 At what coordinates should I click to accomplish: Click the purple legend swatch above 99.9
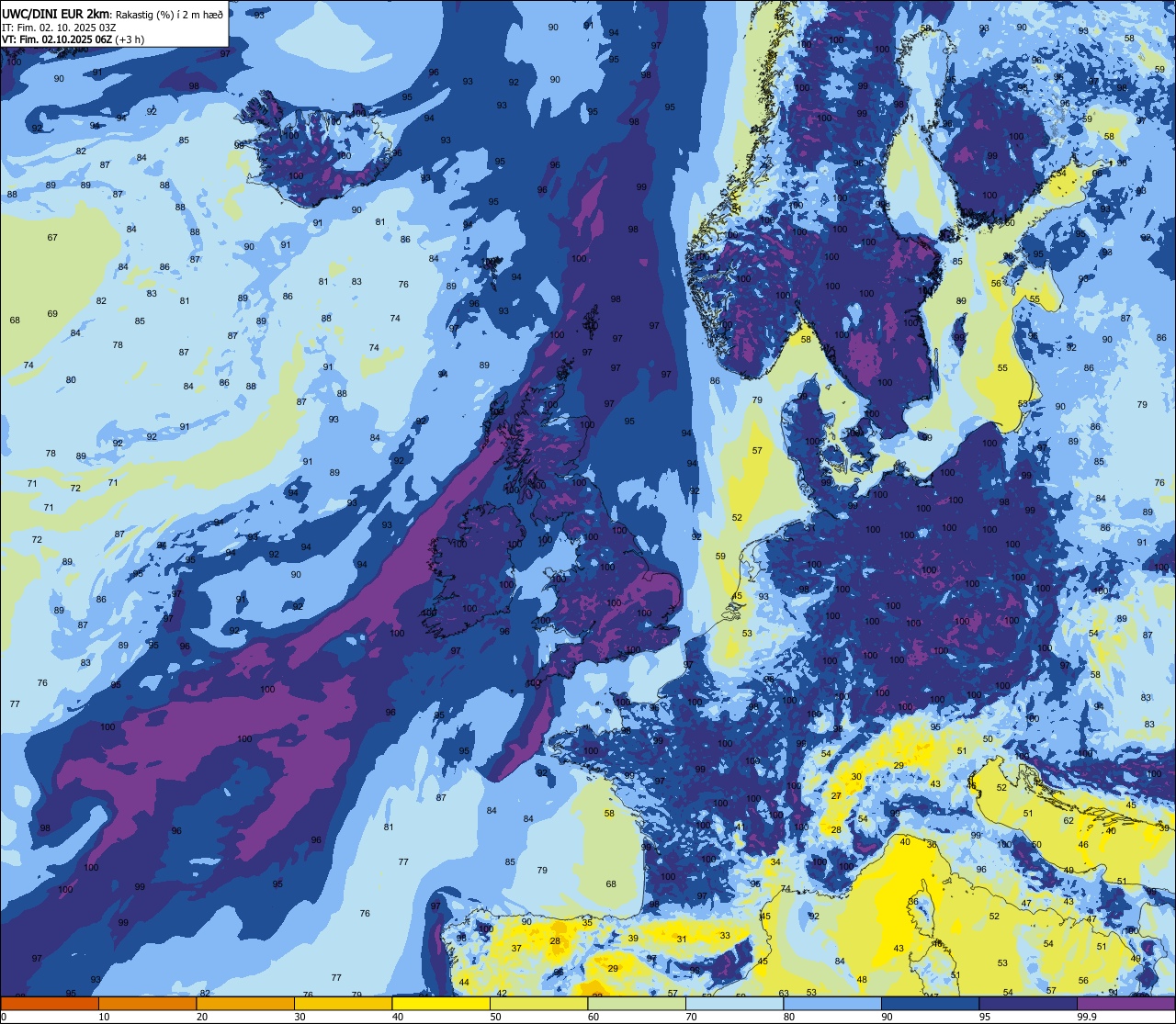click(x=1126, y=1003)
